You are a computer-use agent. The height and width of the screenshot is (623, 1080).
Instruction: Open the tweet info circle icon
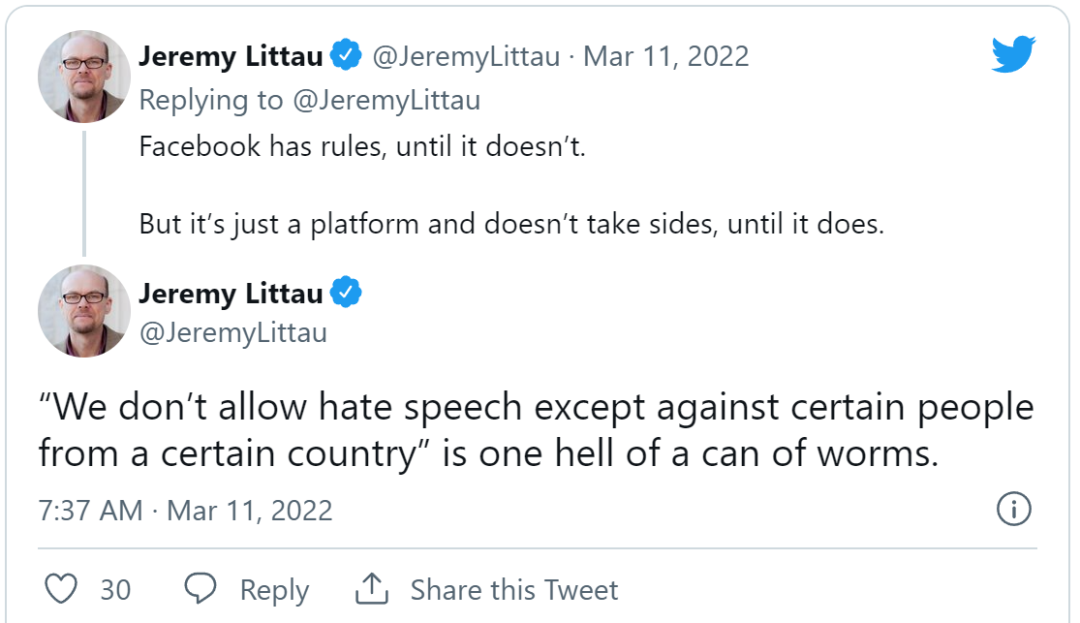(1014, 510)
